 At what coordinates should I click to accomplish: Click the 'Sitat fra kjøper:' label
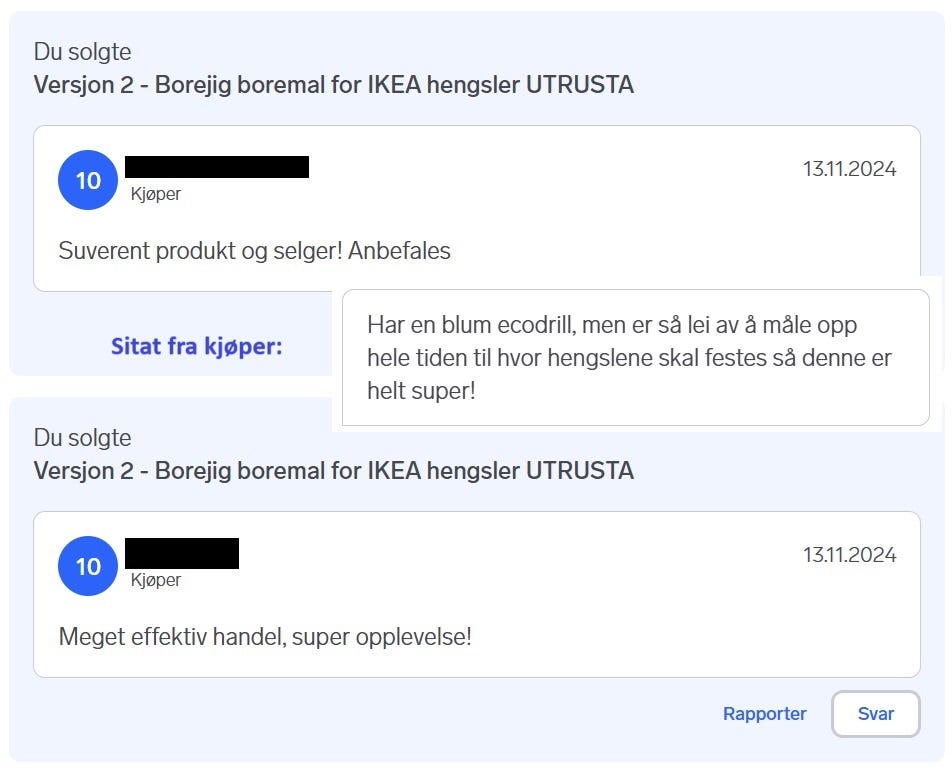197,346
